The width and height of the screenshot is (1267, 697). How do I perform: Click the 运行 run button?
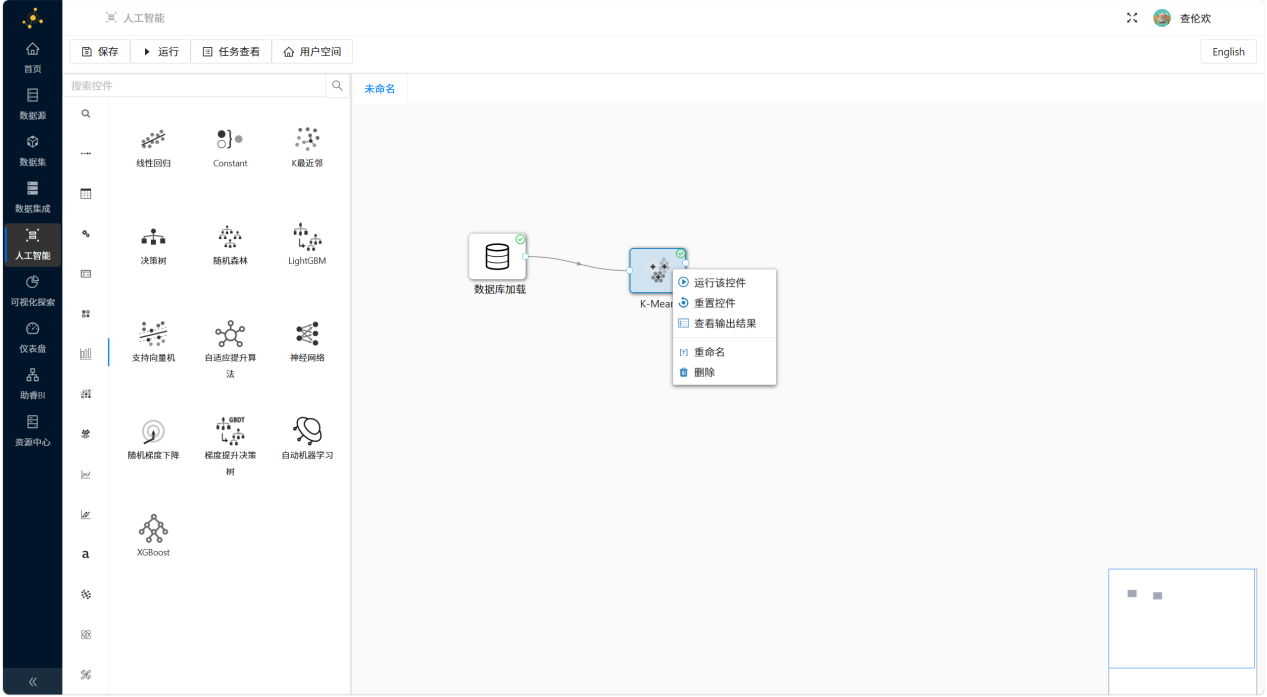(160, 51)
